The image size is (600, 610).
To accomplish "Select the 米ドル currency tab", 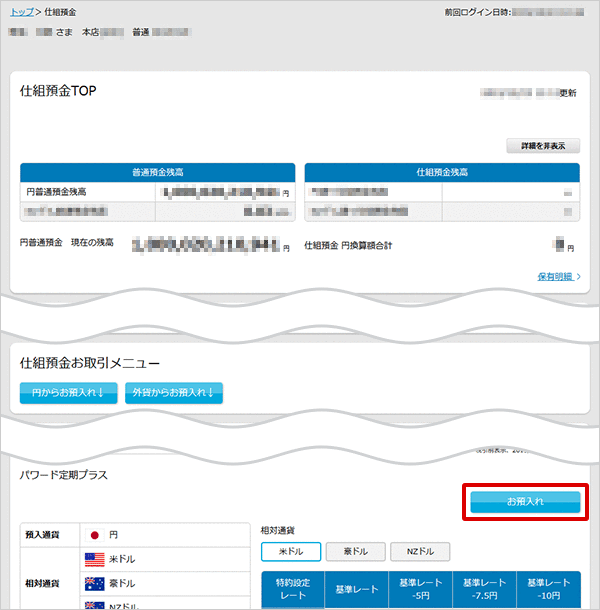I will tap(289, 552).
